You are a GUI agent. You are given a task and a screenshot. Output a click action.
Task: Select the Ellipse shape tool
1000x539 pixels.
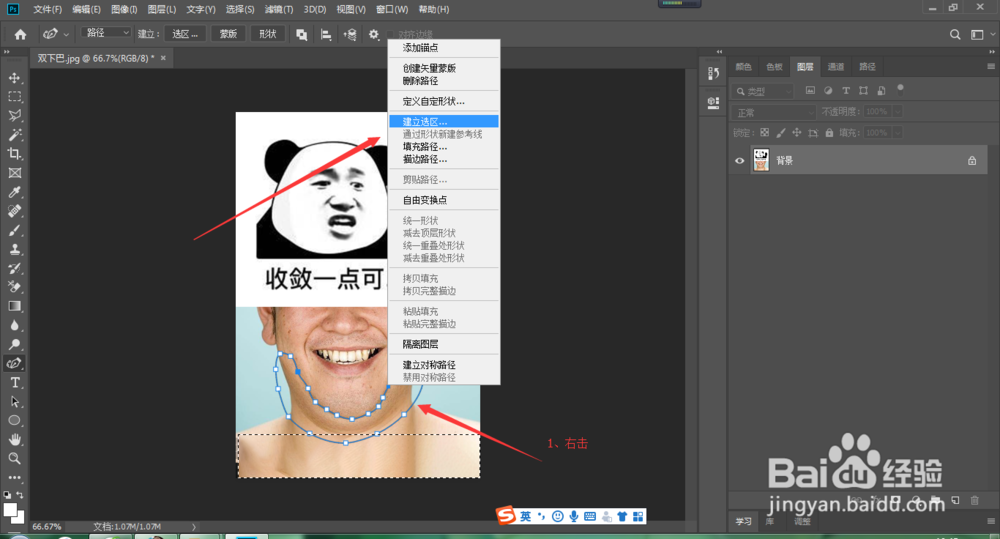(14, 420)
